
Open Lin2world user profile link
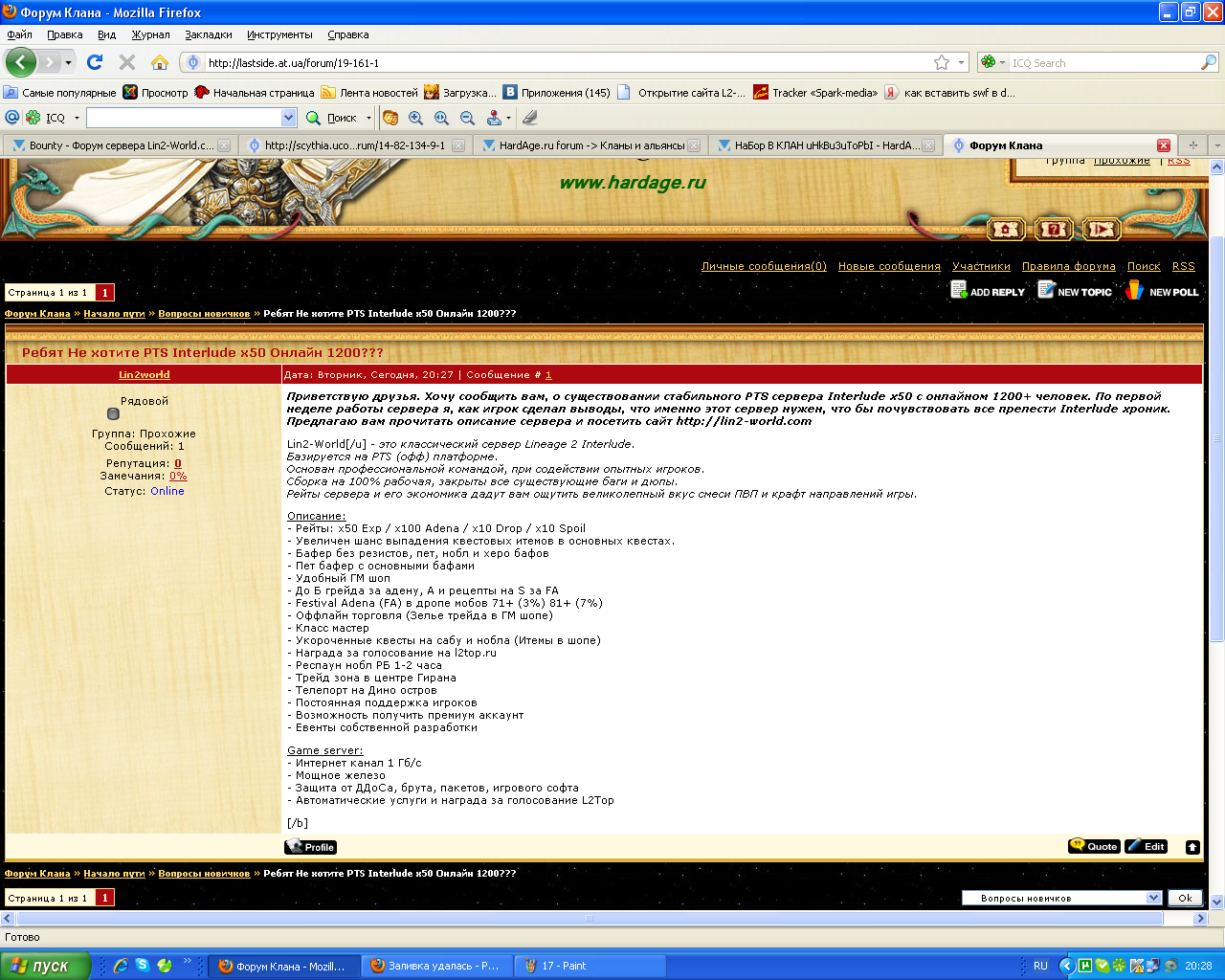145,375
